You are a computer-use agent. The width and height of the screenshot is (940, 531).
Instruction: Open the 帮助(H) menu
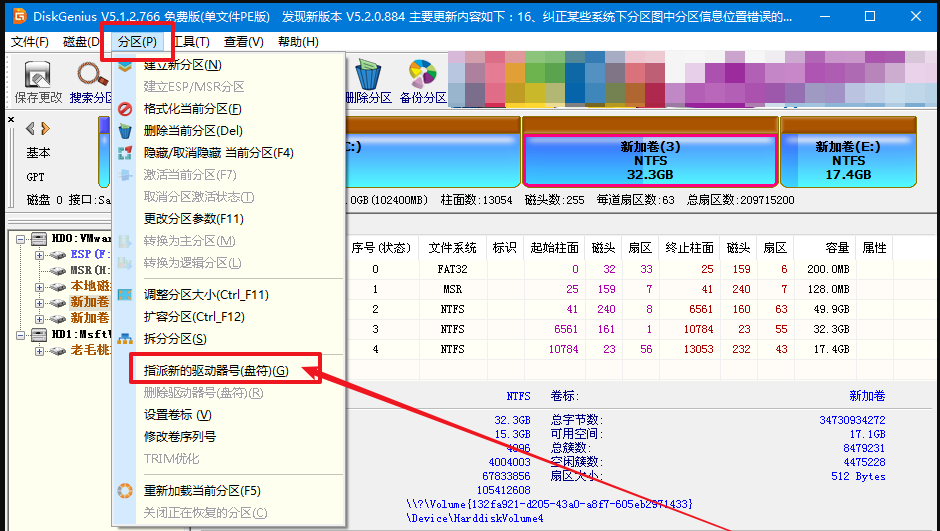[298, 42]
